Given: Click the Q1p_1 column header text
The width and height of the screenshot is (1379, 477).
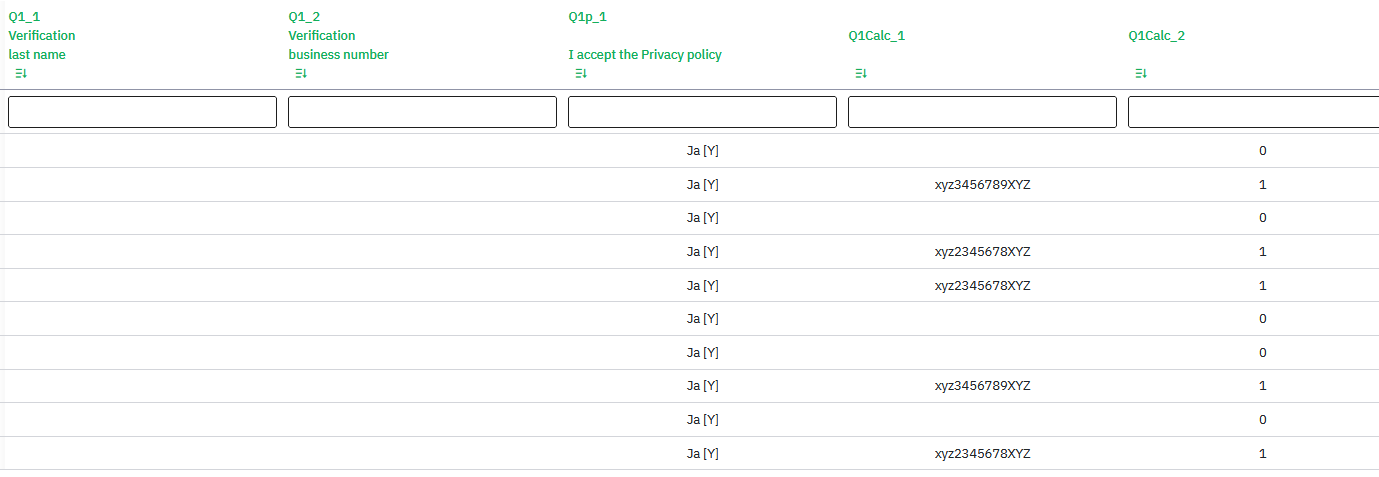Looking at the screenshot, I should (587, 17).
